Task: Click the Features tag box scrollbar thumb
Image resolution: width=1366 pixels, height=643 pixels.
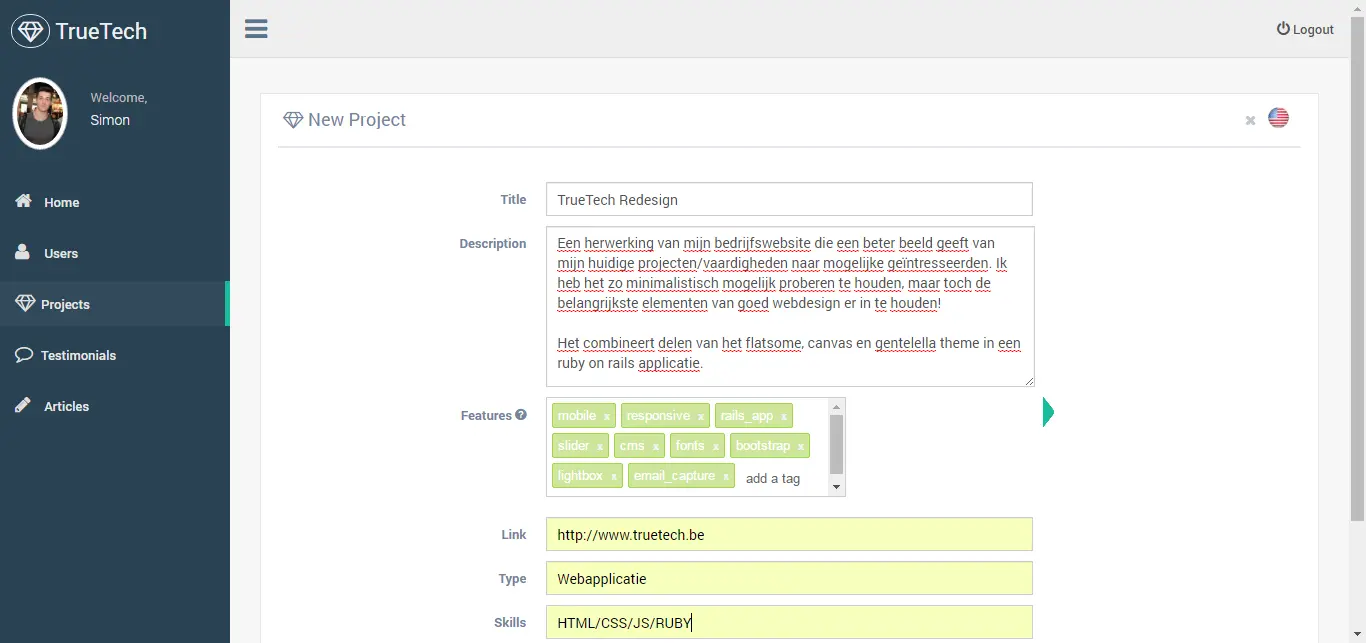Action: point(837,444)
